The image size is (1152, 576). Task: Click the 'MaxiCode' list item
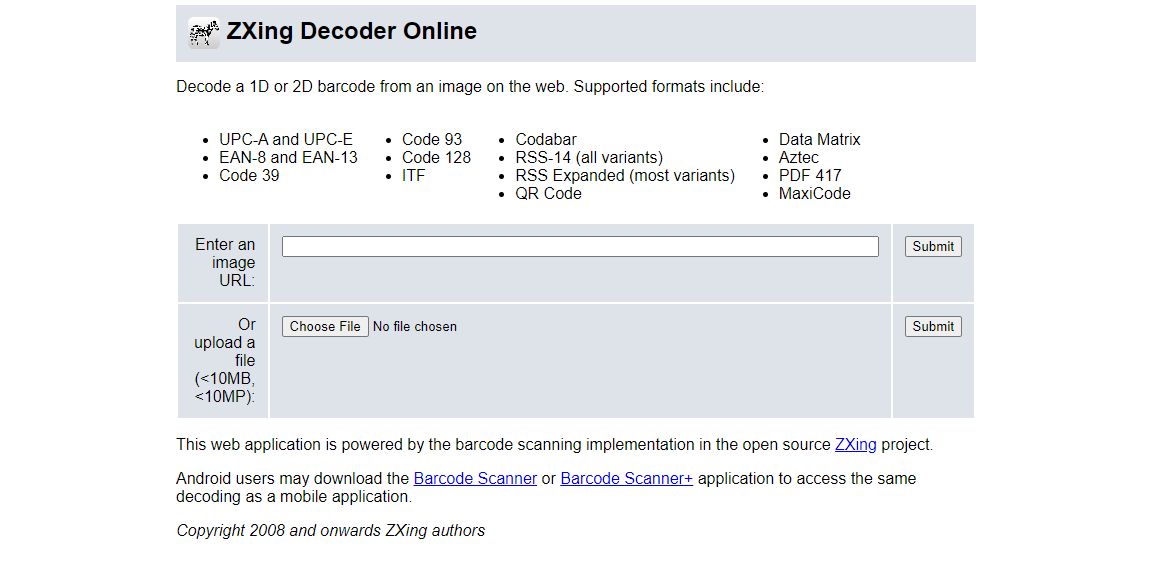pos(815,193)
